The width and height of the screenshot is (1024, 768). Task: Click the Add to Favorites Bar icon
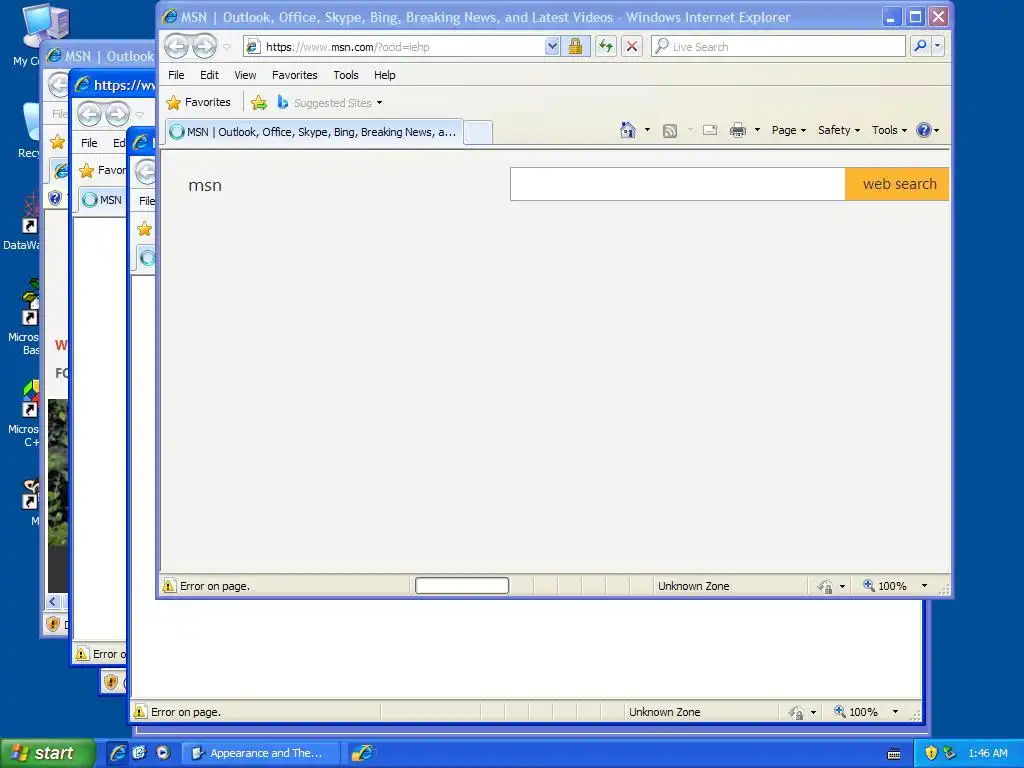pos(259,103)
